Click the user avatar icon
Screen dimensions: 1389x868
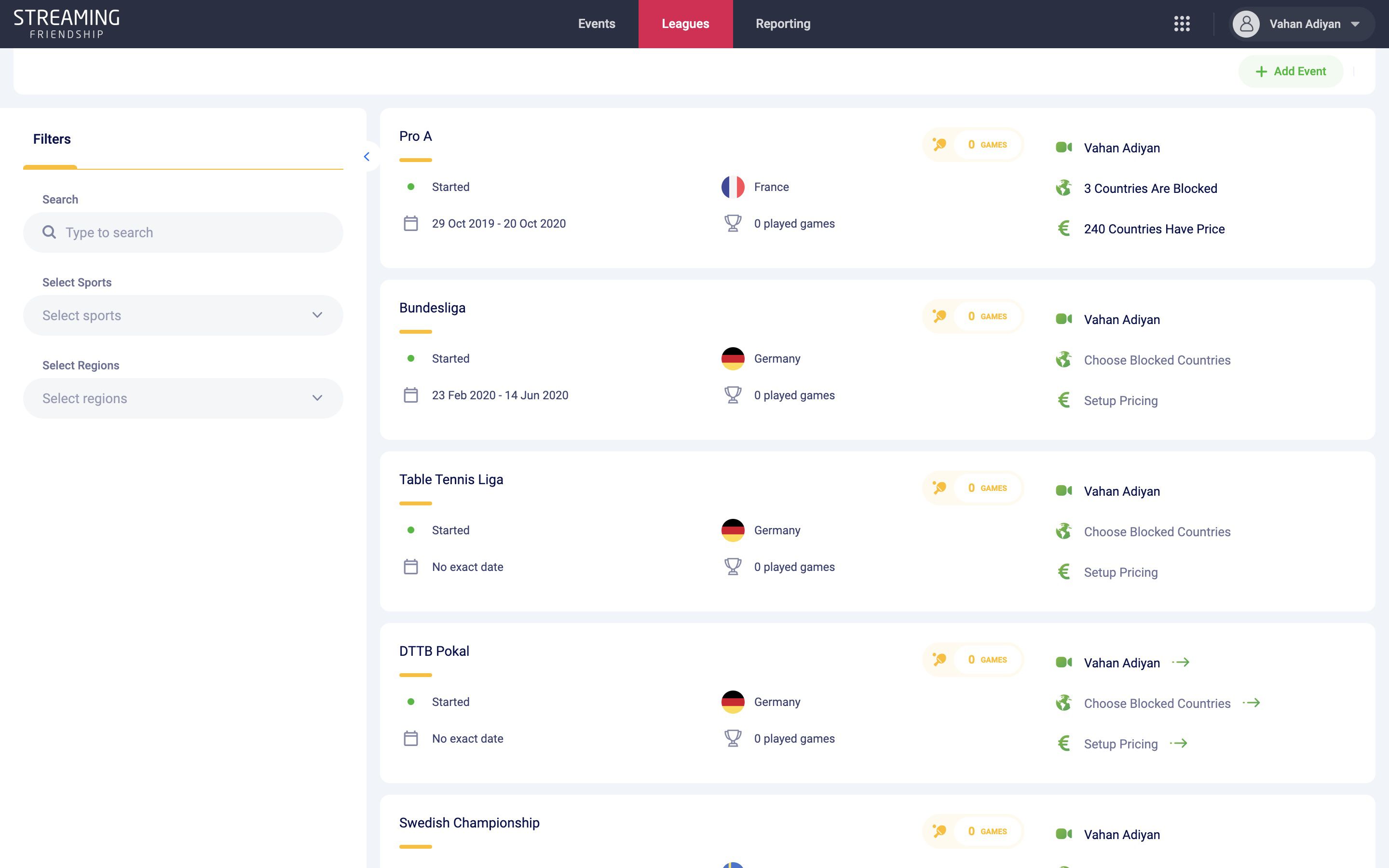(1246, 24)
